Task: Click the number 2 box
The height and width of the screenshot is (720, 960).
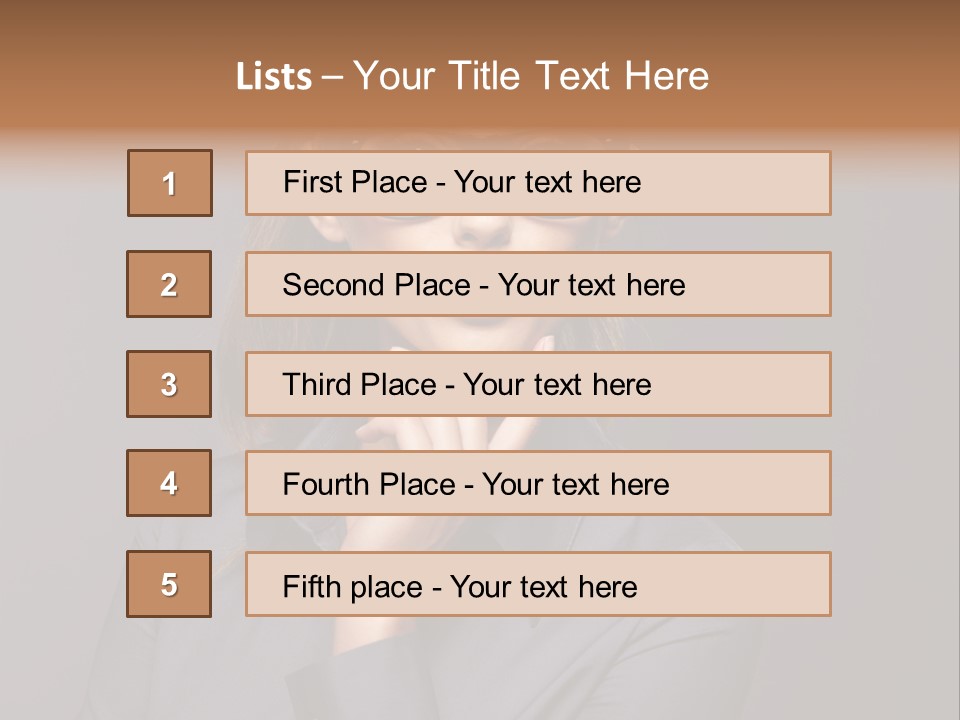Action: pos(169,284)
